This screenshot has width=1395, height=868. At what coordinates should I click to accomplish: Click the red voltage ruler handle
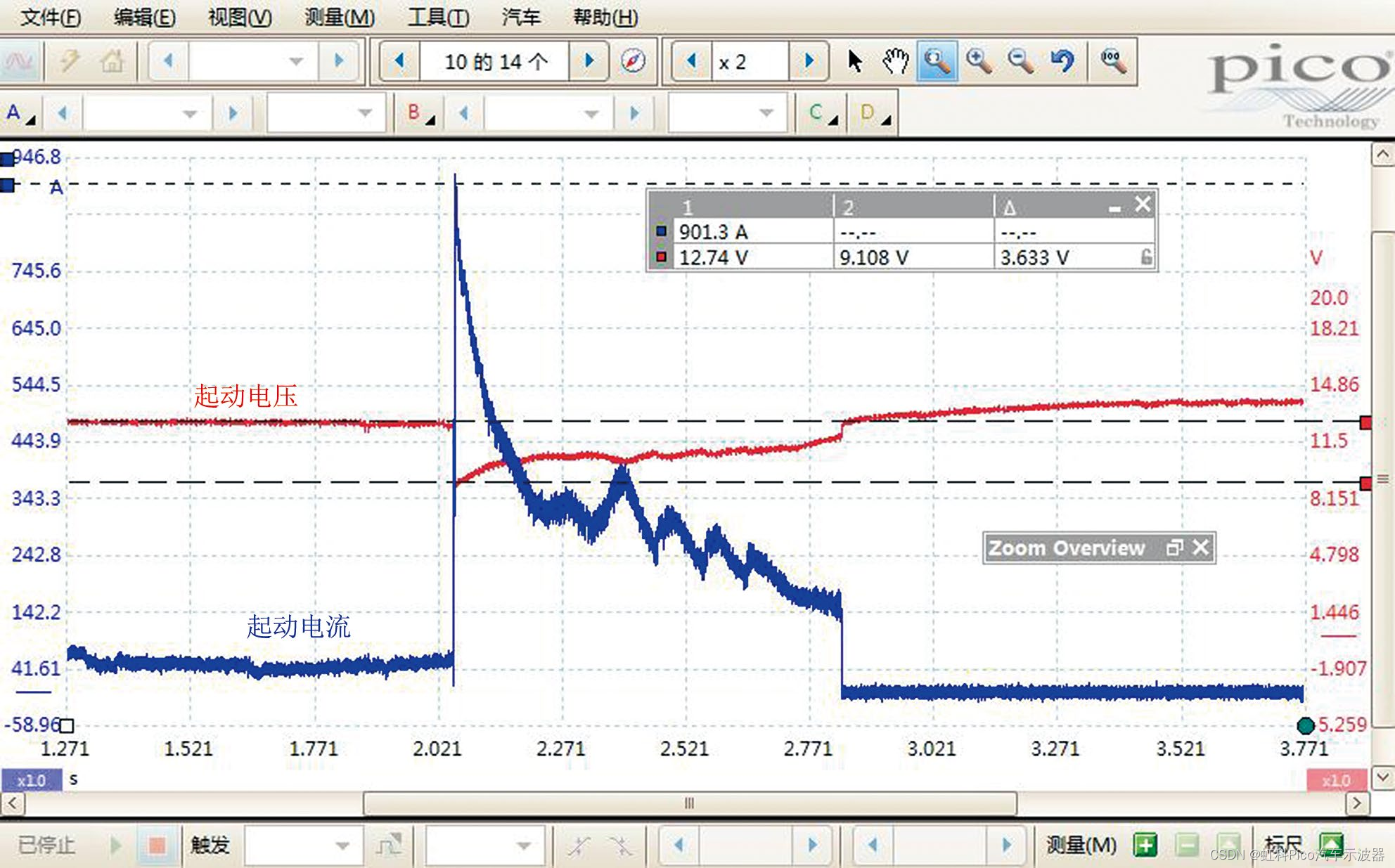(1365, 422)
